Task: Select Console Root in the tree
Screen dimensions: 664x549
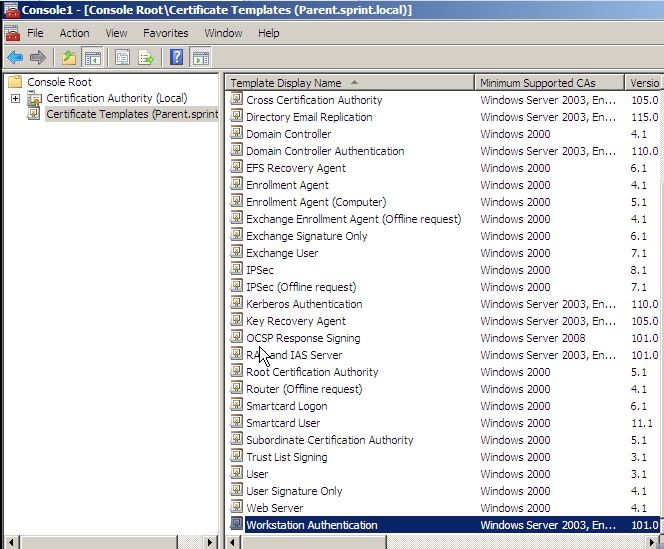Action: (59, 82)
